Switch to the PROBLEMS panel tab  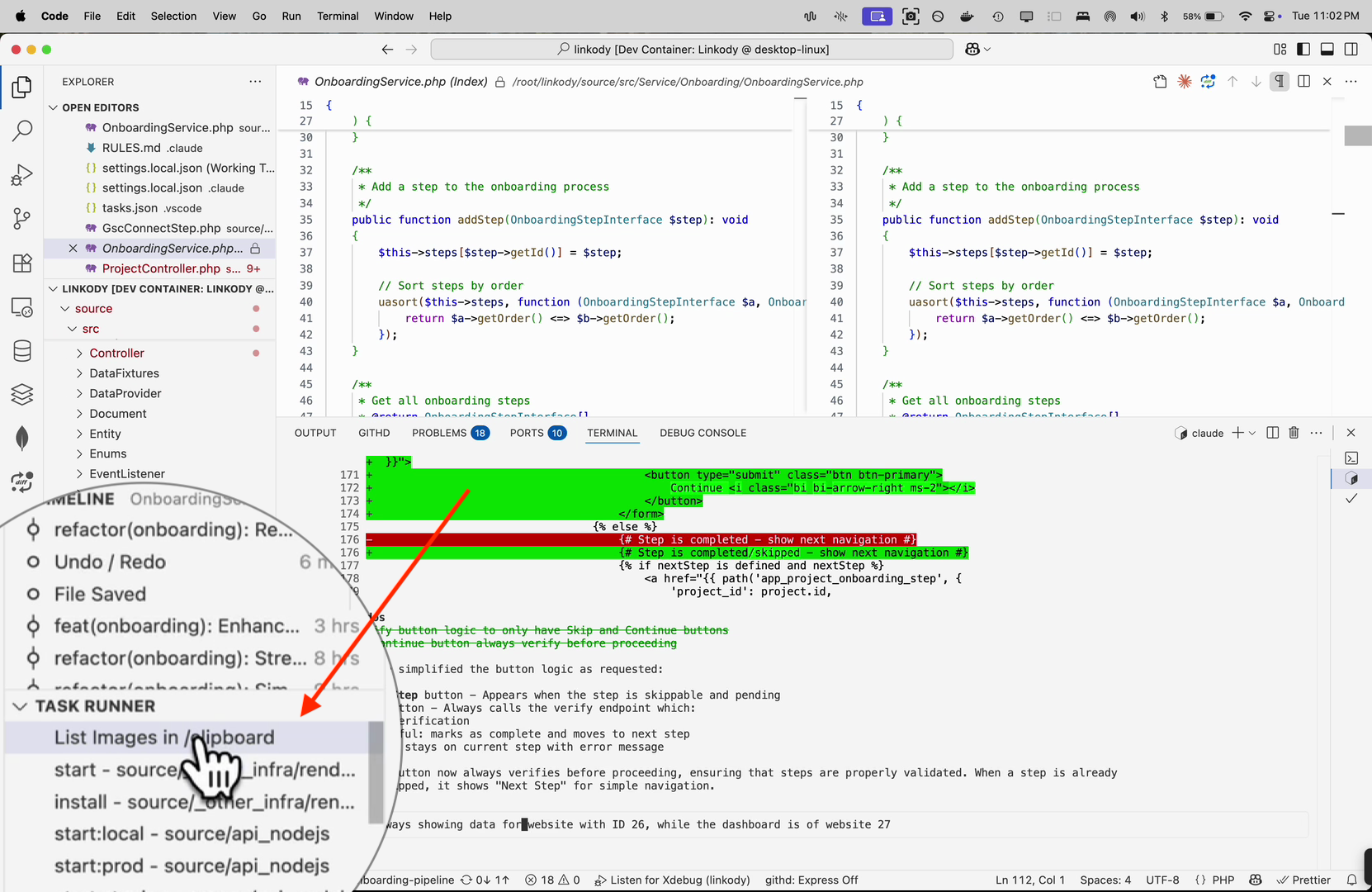(x=451, y=433)
